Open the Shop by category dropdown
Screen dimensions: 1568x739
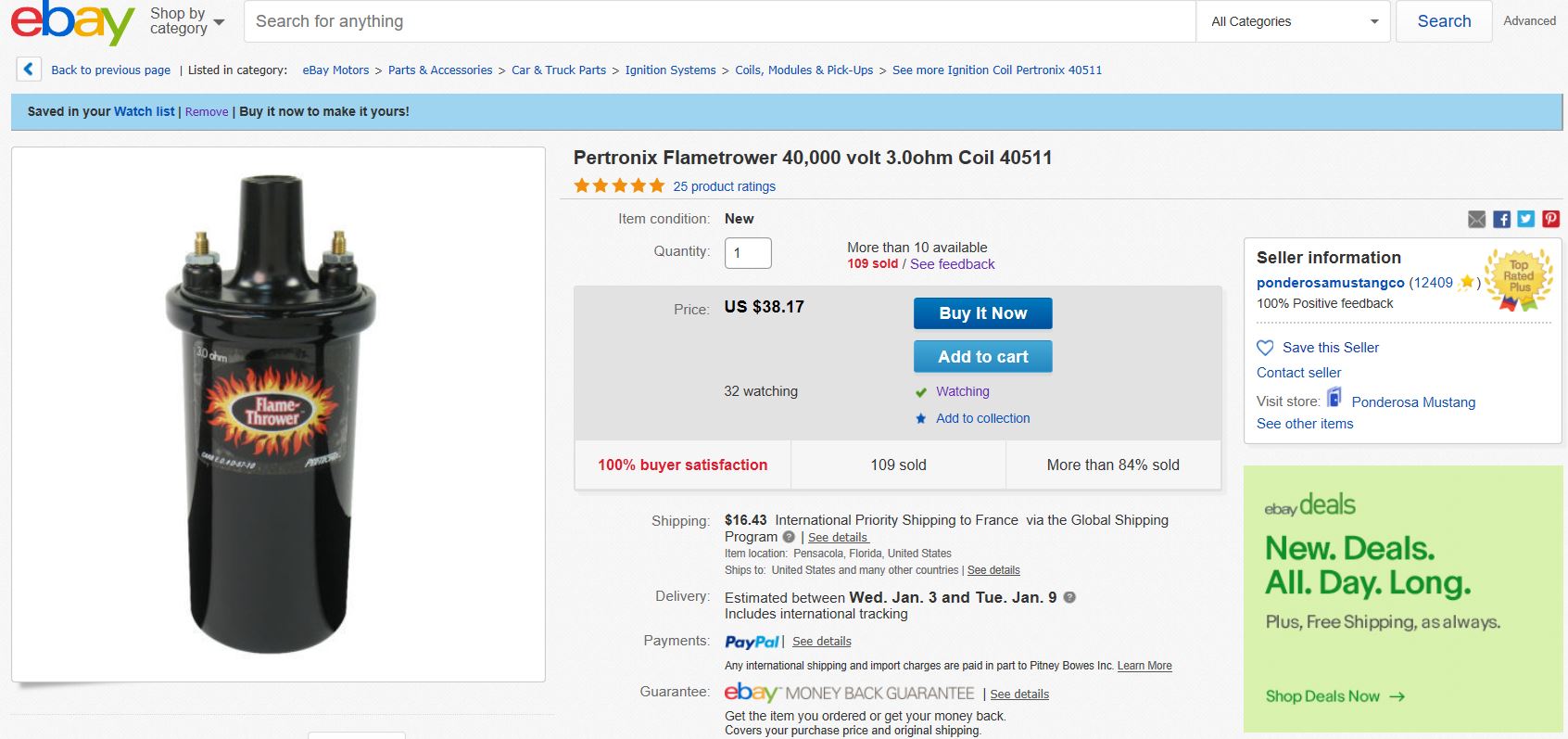tap(187, 21)
